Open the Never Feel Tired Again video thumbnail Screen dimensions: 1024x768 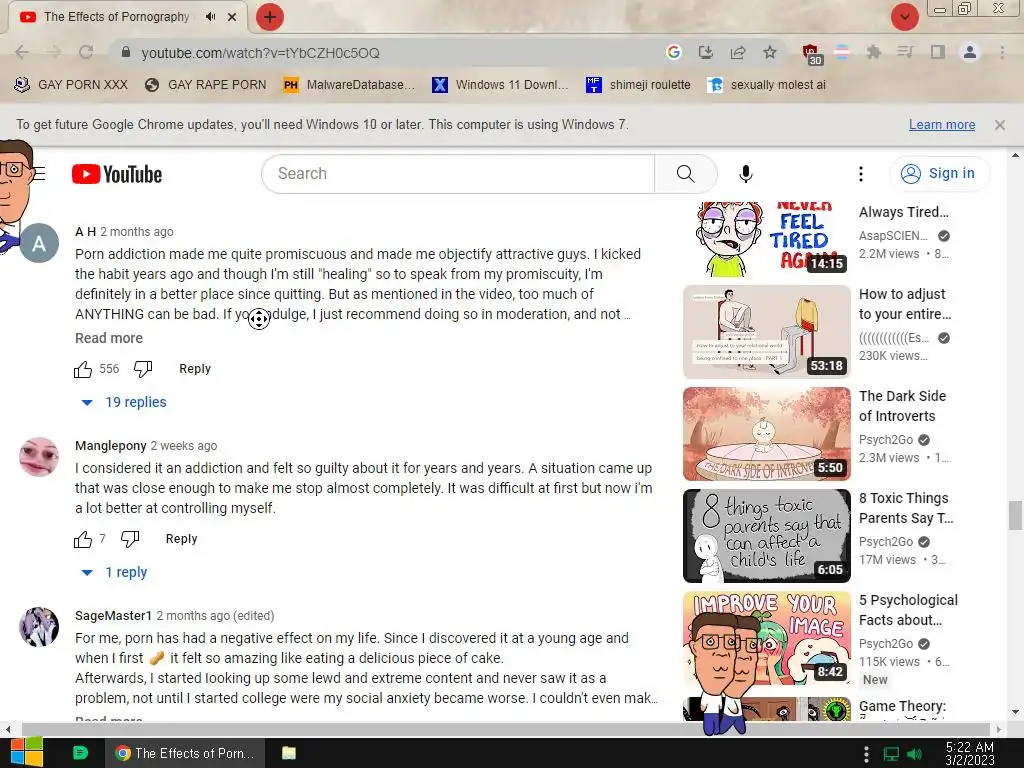pos(767,238)
